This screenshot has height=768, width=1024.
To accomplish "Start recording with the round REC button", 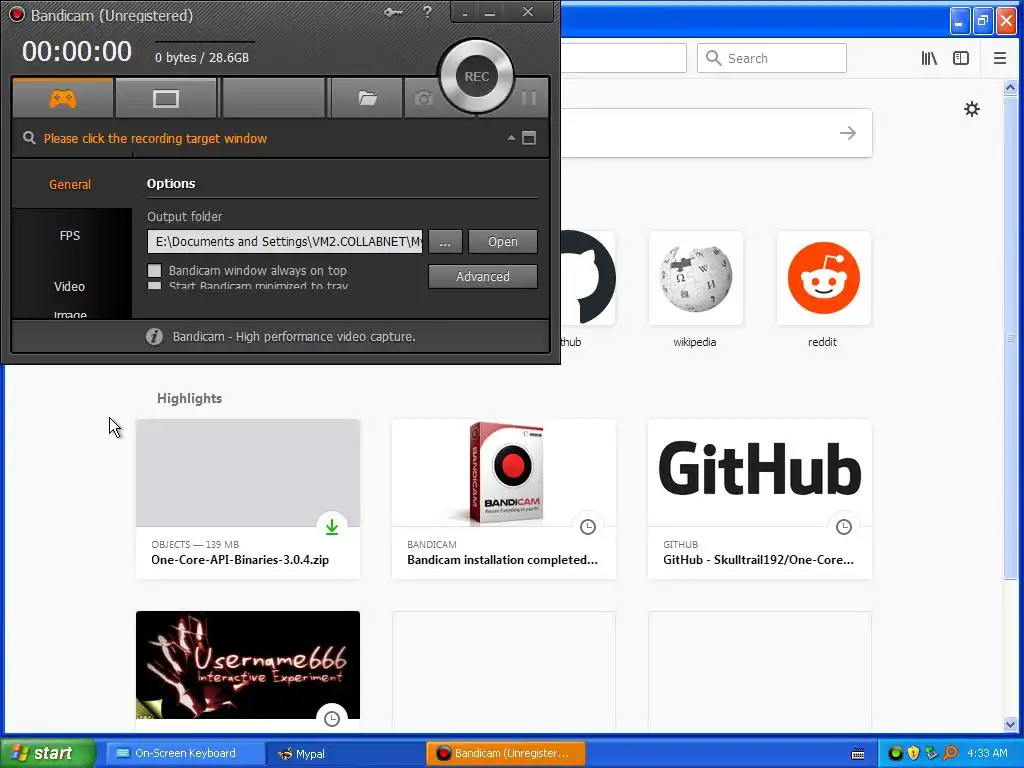I will click(477, 76).
